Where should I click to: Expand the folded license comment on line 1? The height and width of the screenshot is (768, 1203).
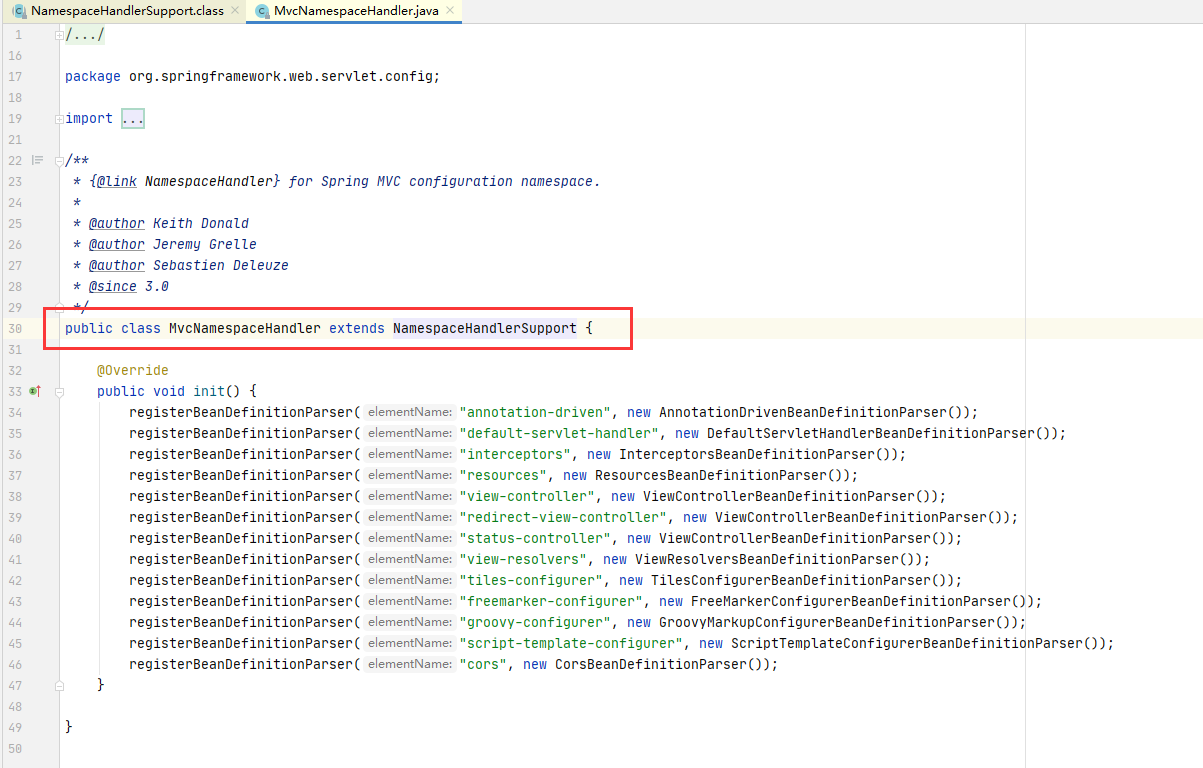tap(60, 35)
